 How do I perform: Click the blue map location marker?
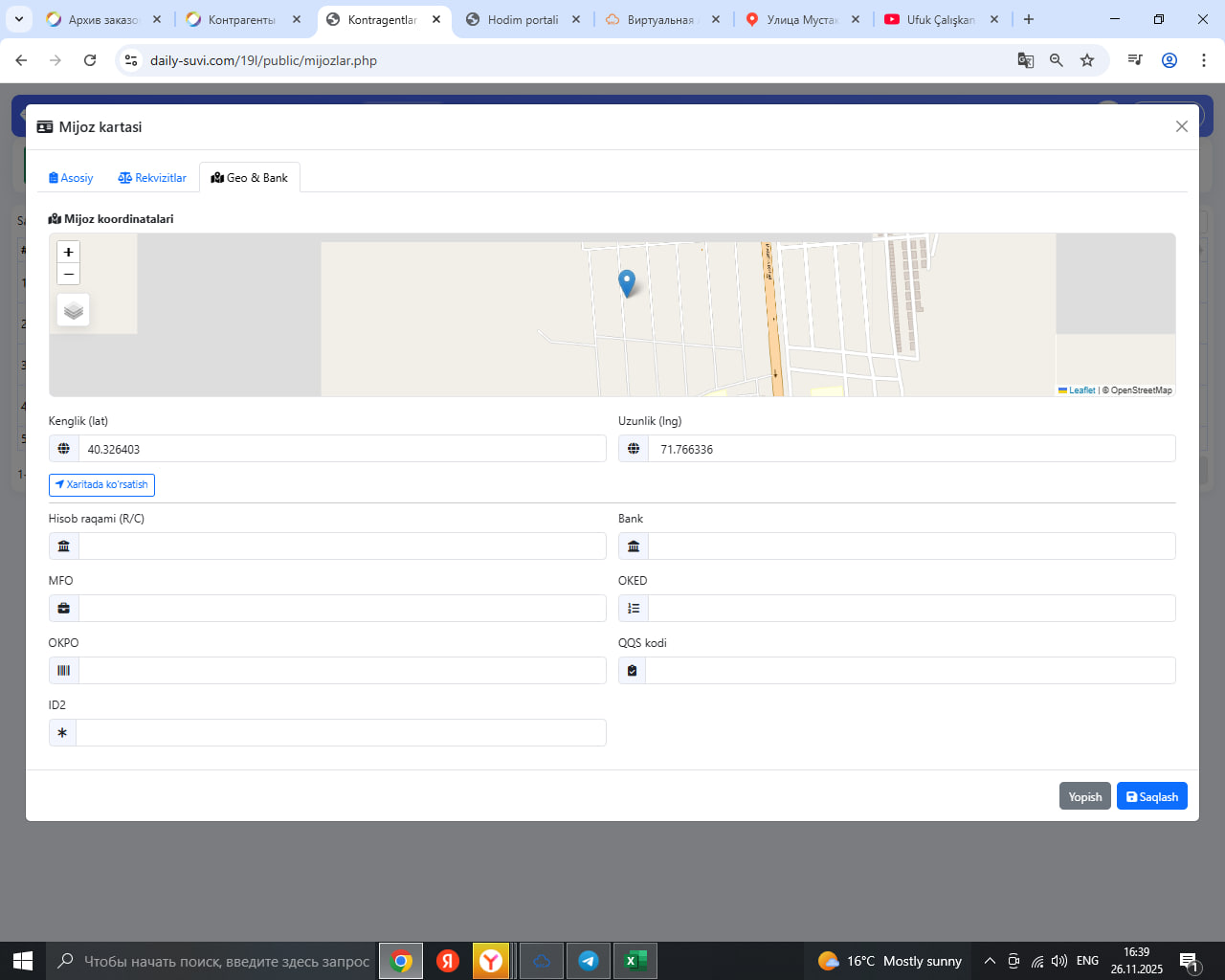[x=627, y=283]
